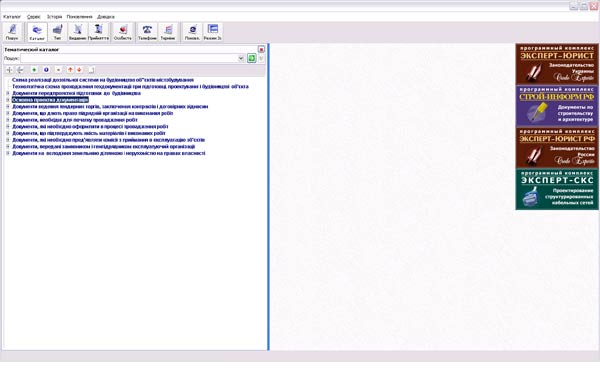The image size is (600, 375).
Task: Open the СТРОЙ-ИНФОРМ РФ banner
Action: tap(557, 106)
